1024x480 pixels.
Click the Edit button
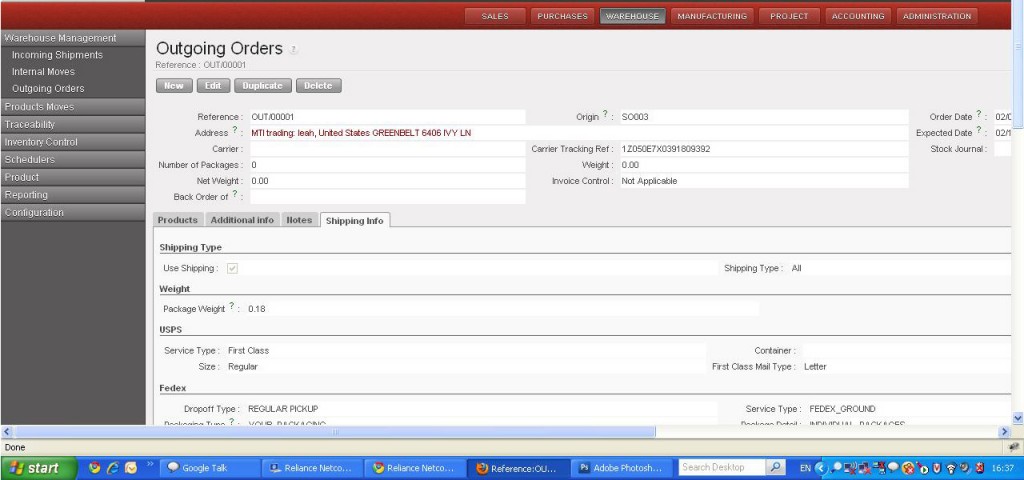coord(214,86)
